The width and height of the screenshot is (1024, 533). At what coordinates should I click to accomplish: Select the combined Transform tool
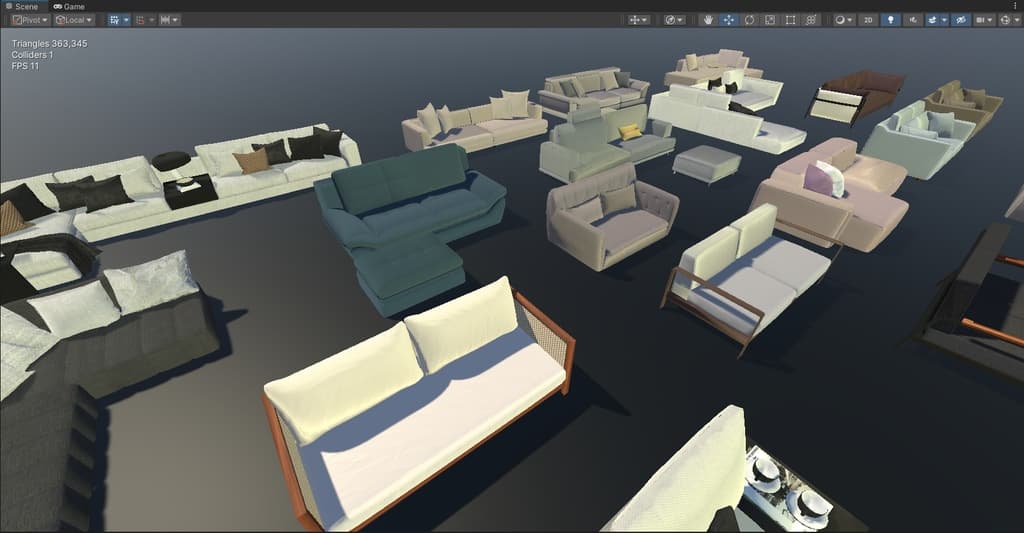(x=811, y=20)
